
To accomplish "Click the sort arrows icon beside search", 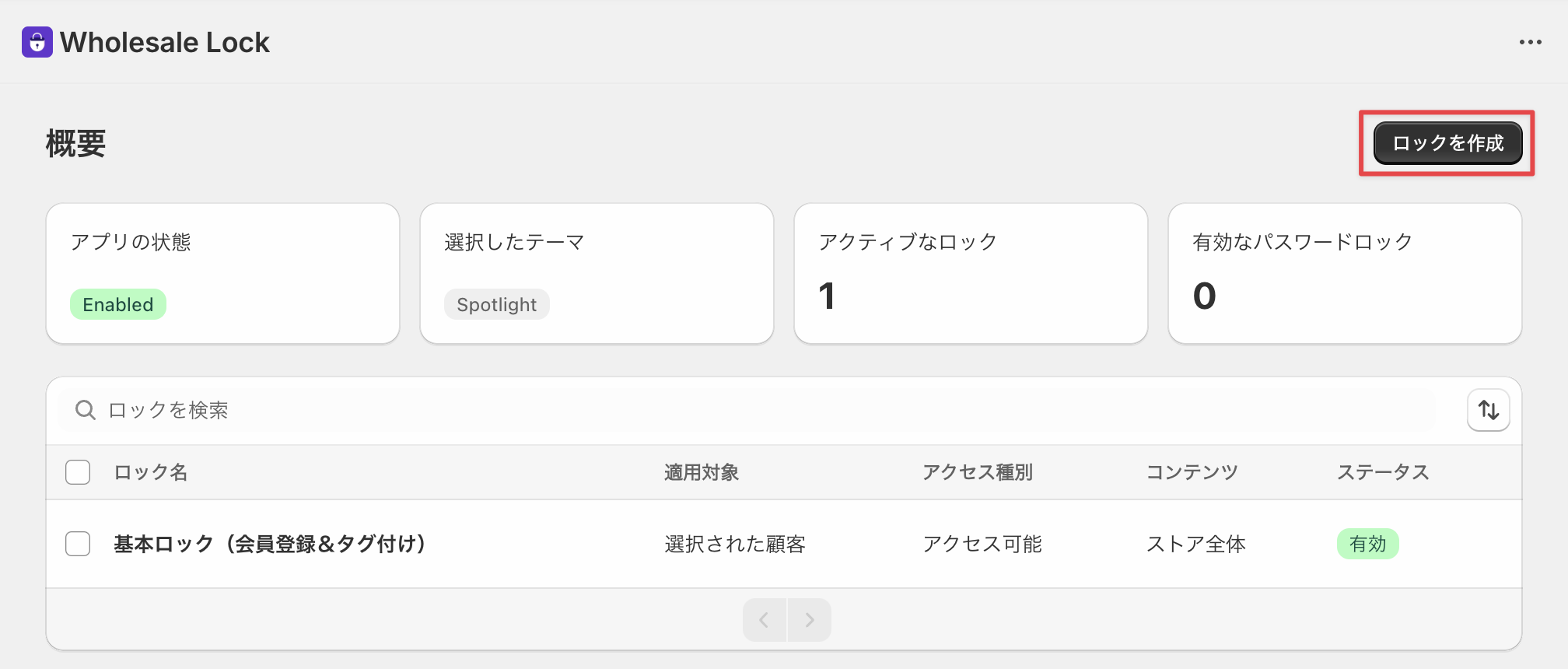I will (1488, 410).
